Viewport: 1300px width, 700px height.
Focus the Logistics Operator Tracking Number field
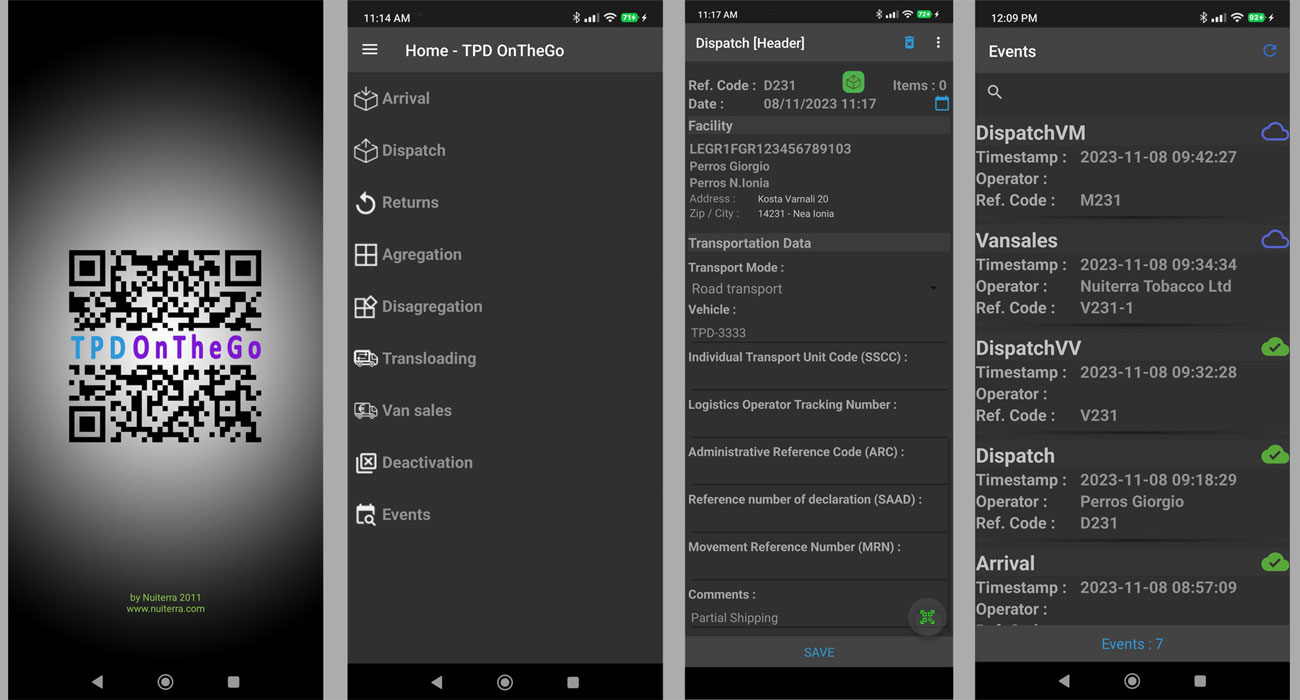[817, 426]
